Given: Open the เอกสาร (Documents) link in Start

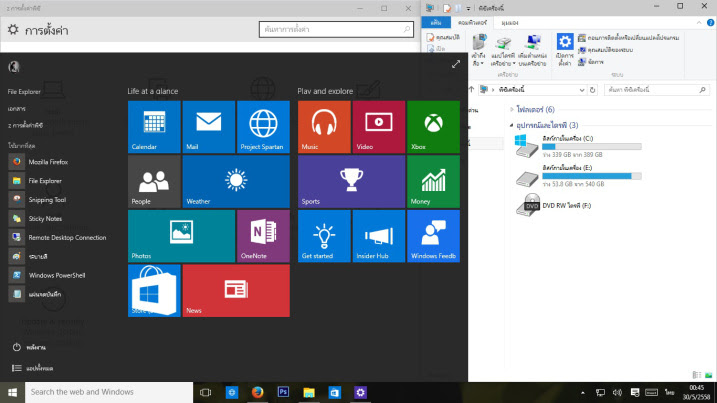Looking at the screenshot, I should point(16,108).
